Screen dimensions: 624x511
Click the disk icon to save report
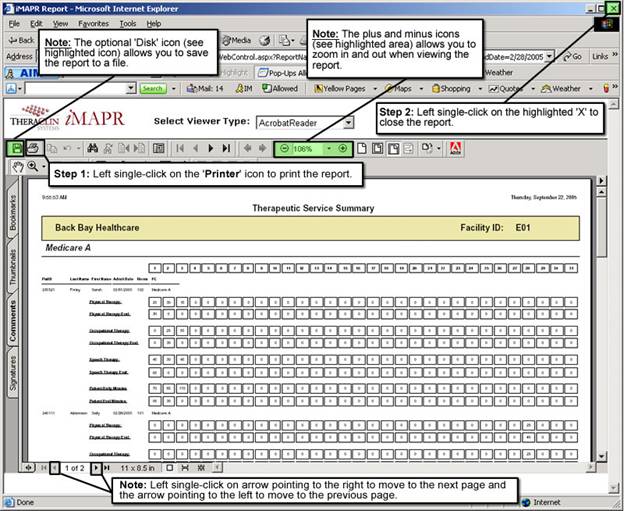click(x=16, y=148)
